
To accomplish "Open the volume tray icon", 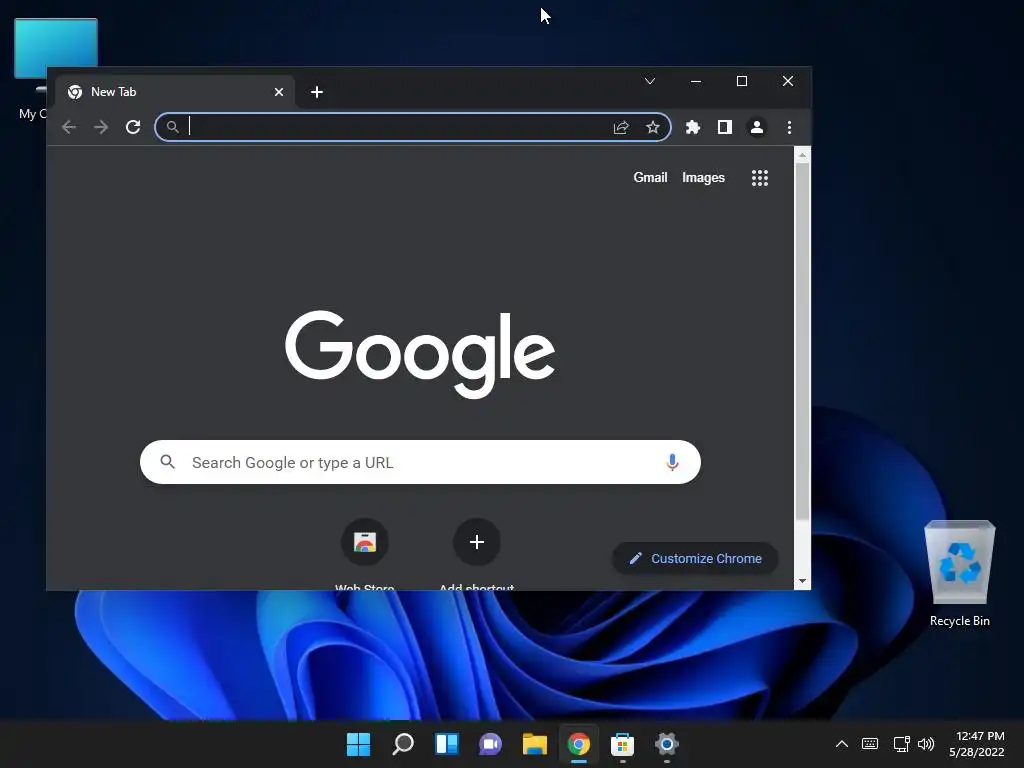I will (925, 744).
